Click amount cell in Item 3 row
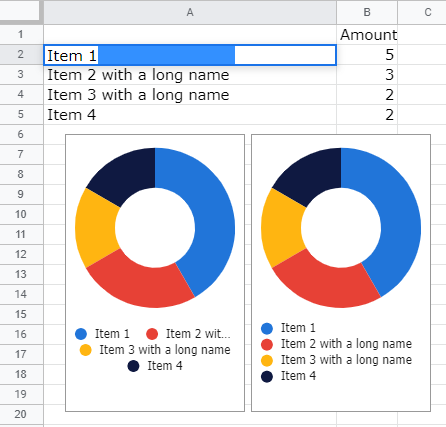This screenshot has height=427, width=446. (367, 95)
